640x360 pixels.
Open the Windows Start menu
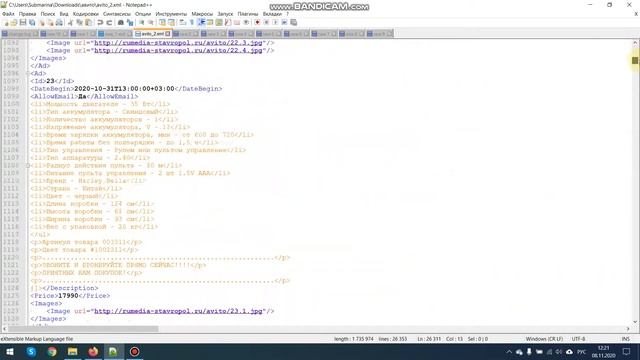(x=10, y=352)
